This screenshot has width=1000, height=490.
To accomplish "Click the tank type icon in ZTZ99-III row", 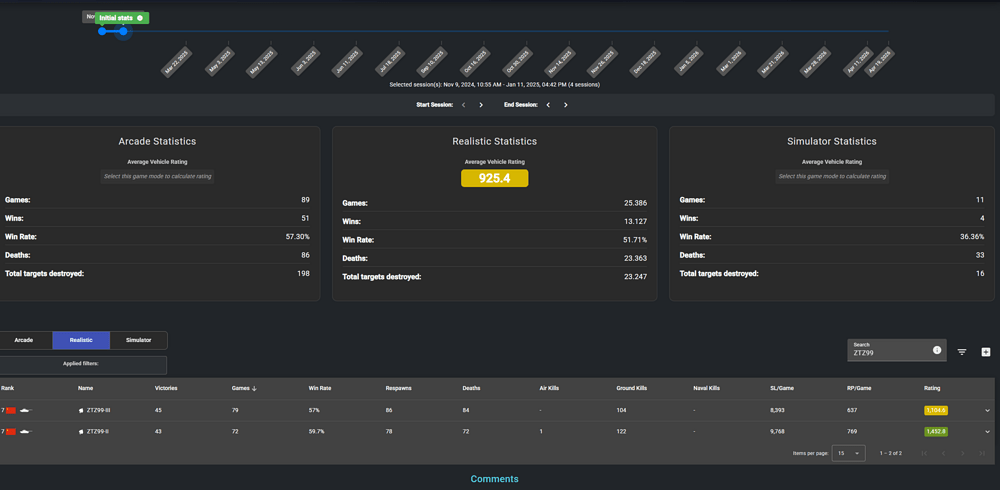I will (26, 410).
